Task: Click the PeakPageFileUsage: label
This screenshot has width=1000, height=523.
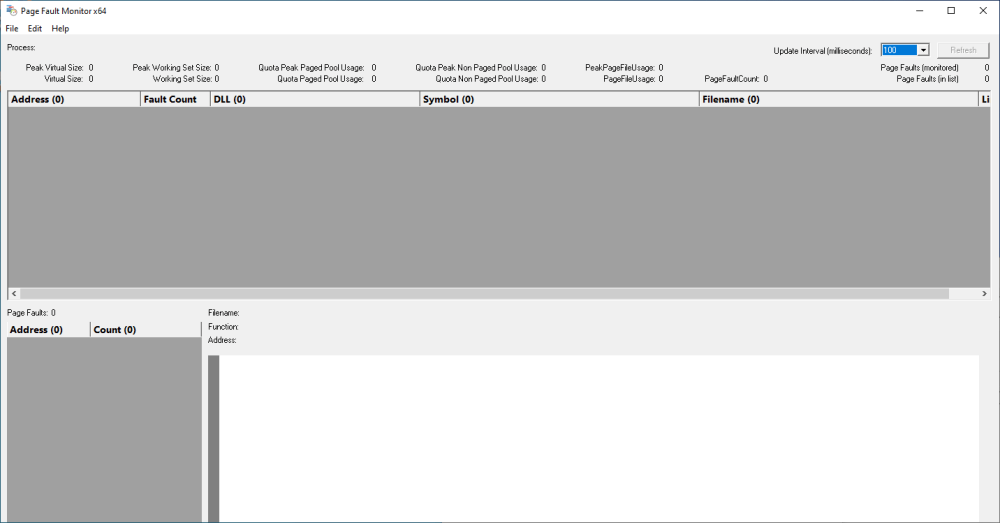Action: 620,68
